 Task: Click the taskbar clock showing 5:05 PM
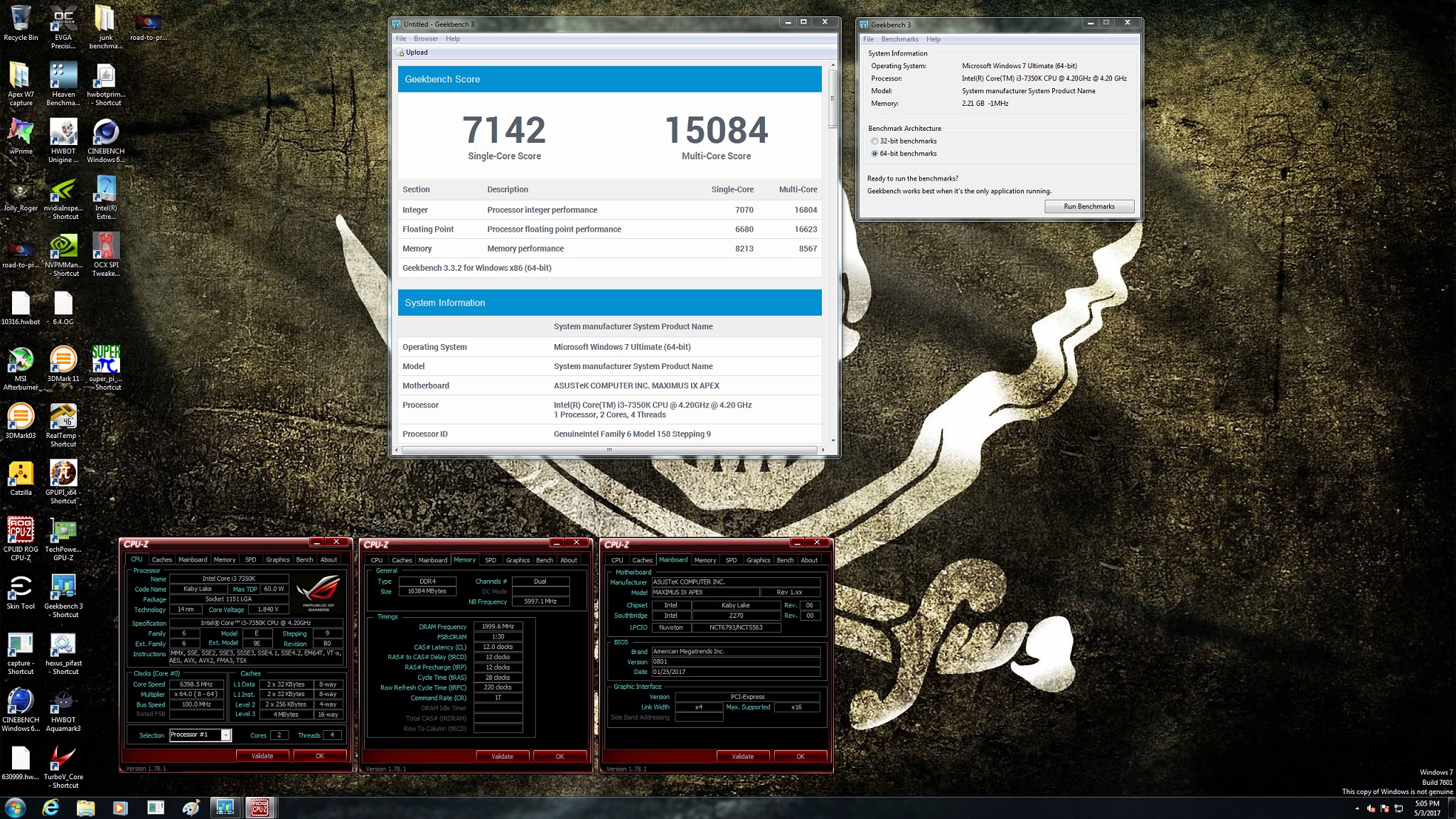click(1427, 808)
